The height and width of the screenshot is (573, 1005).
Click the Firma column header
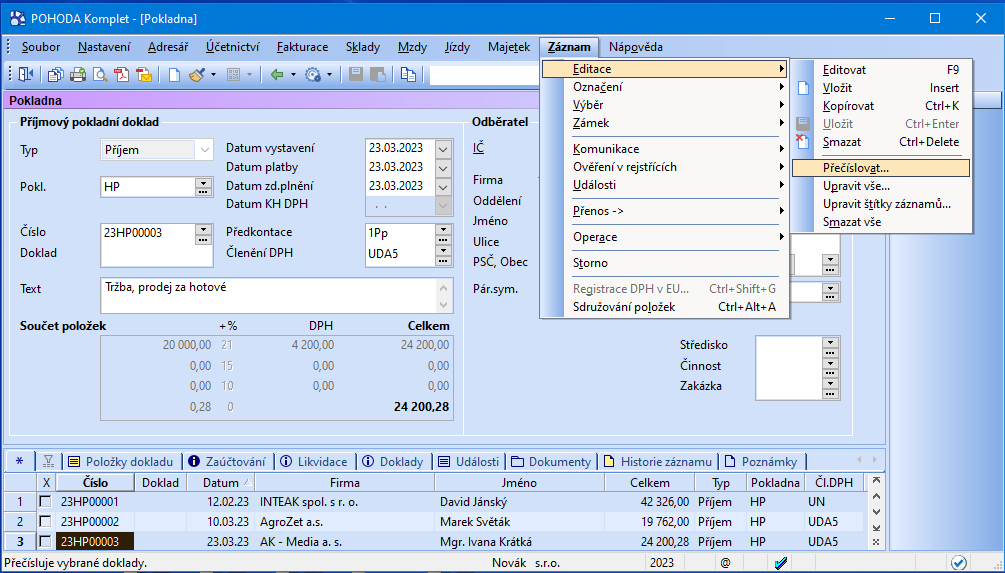point(344,483)
